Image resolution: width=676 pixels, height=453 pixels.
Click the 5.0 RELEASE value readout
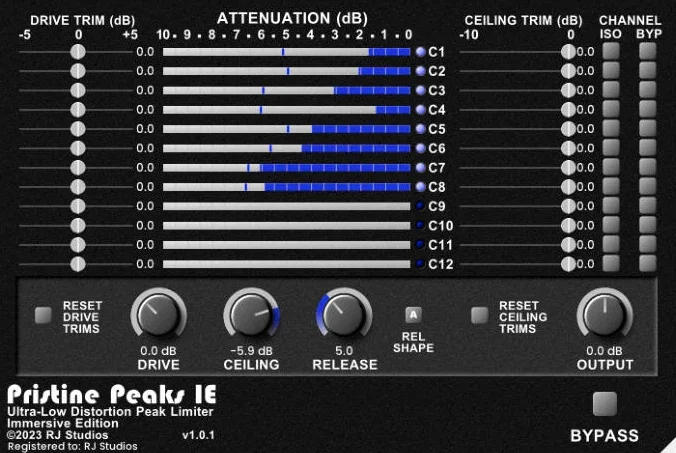tap(344, 351)
